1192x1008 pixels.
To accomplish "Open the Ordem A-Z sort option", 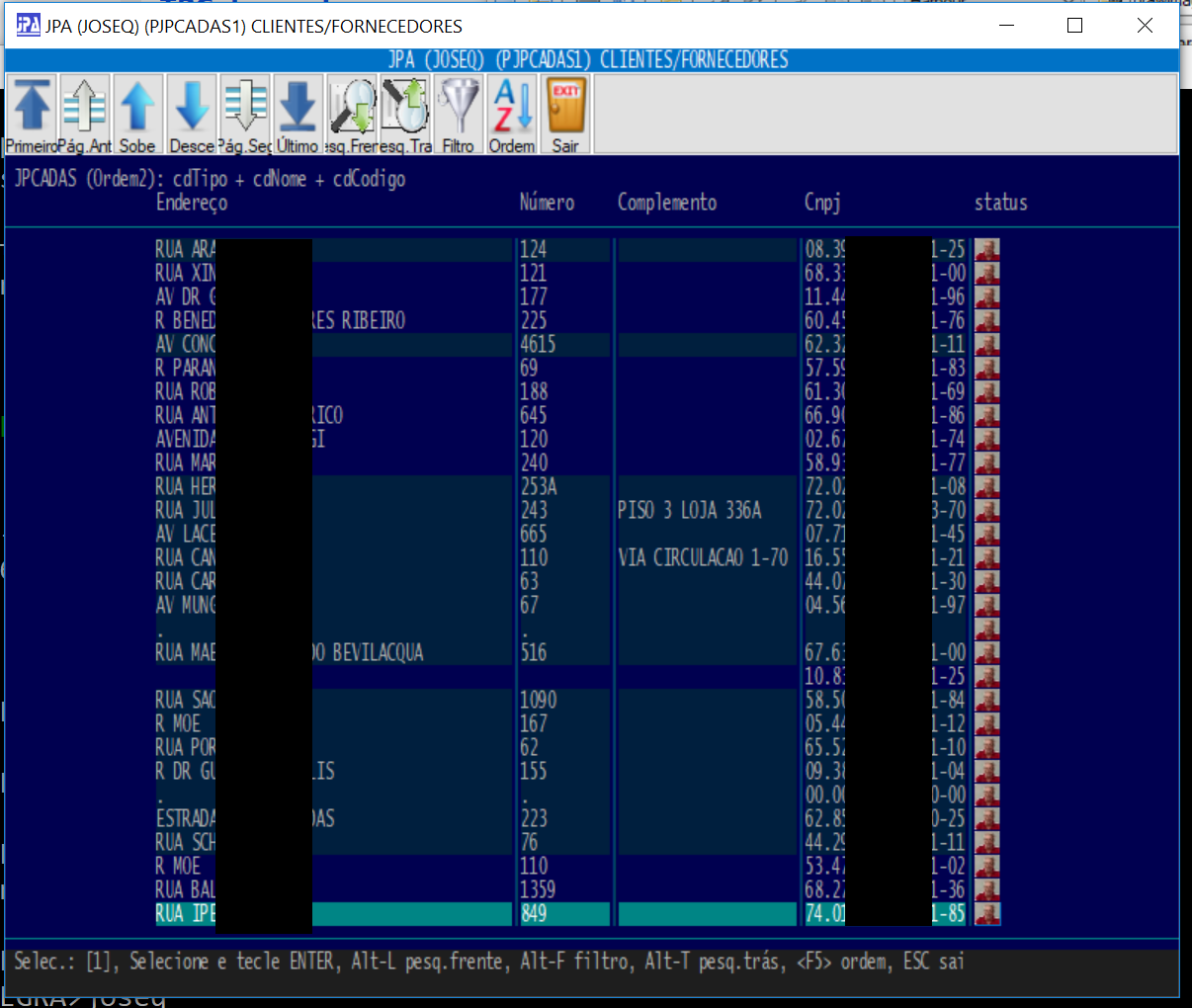I will [x=512, y=115].
